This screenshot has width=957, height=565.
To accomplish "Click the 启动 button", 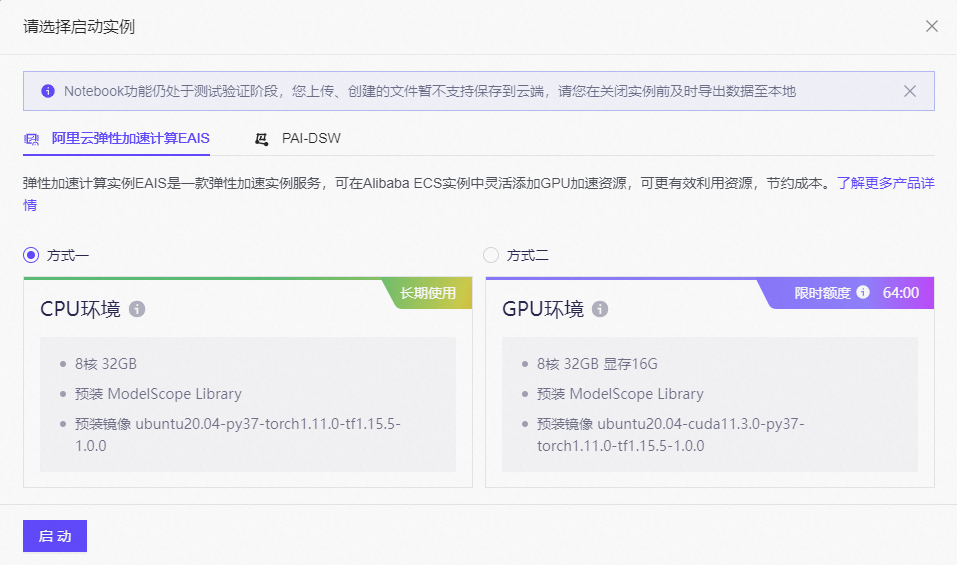I will (55, 536).
